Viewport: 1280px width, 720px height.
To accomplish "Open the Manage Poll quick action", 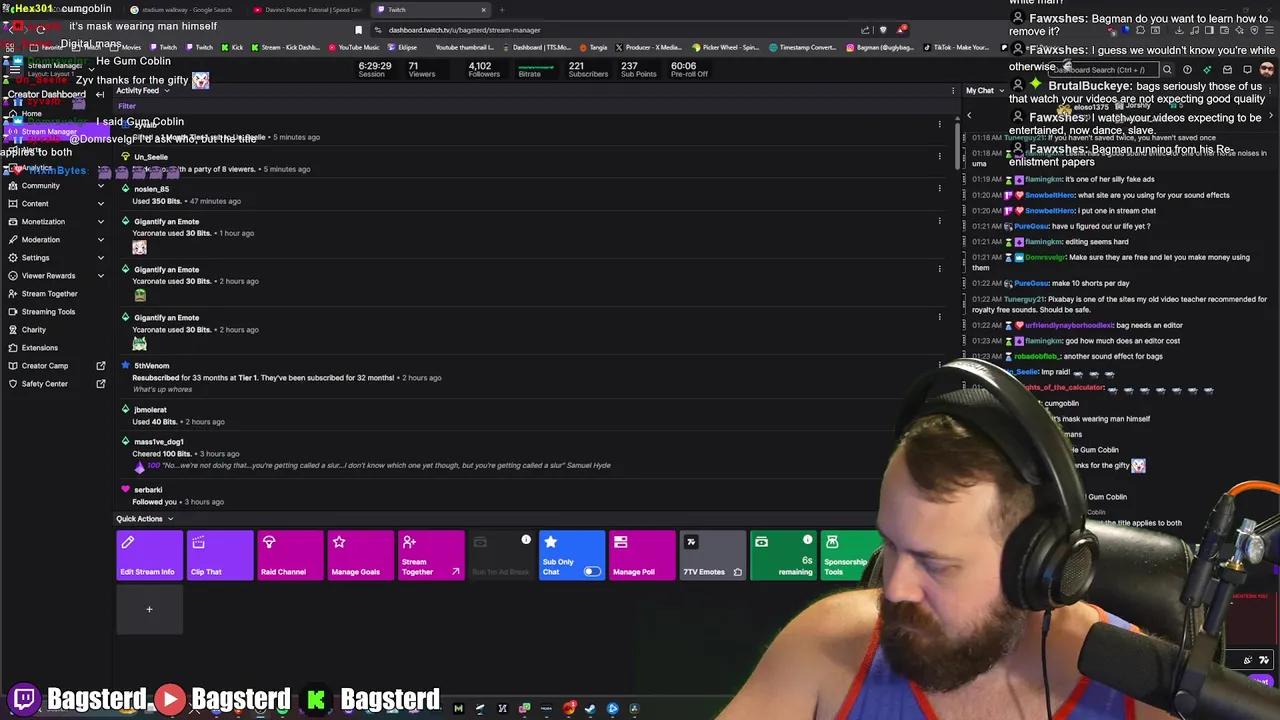I will tap(642, 555).
